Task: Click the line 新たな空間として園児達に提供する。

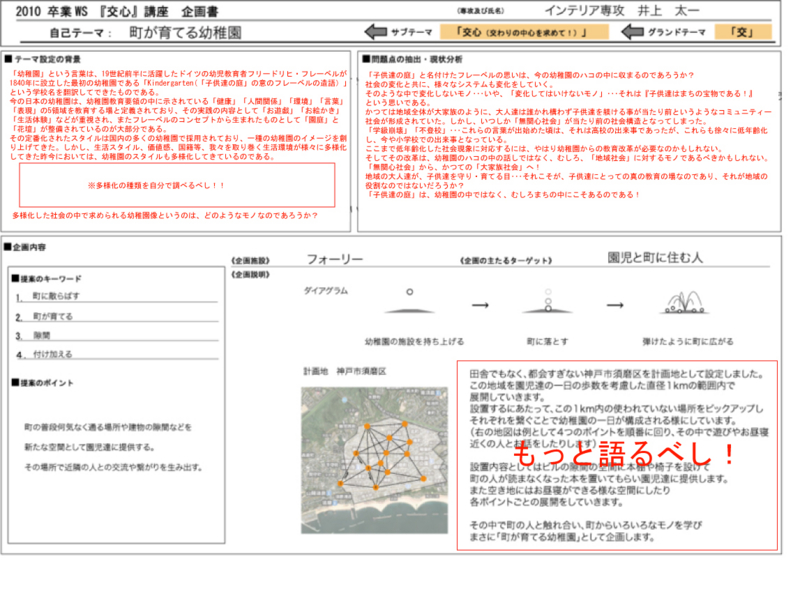Action: pyautogui.click(x=89, y=447)
